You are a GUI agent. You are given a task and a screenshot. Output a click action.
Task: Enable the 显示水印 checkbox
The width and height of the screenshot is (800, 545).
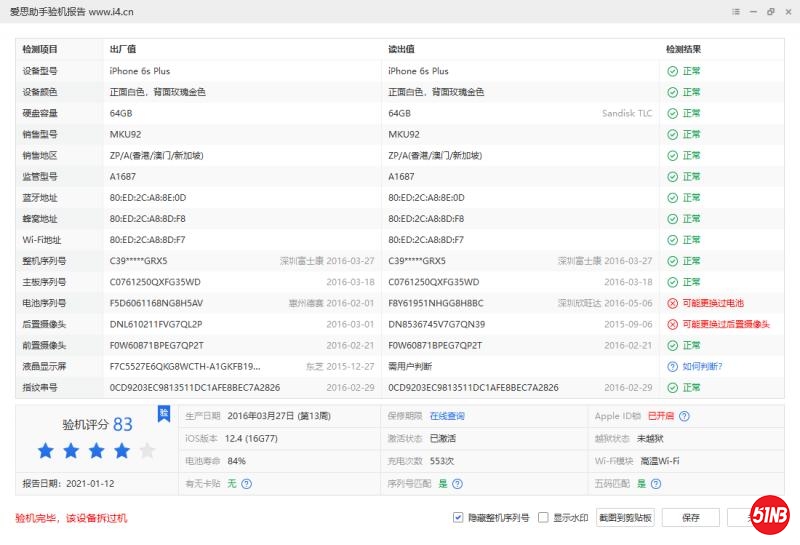[x=543, y=518]
